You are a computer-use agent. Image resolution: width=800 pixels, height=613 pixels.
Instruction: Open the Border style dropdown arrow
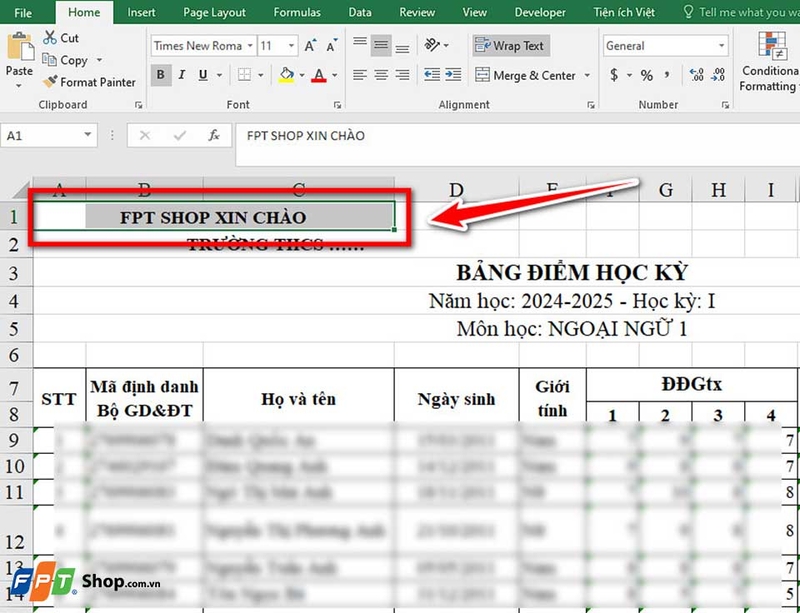click(261, 75)
